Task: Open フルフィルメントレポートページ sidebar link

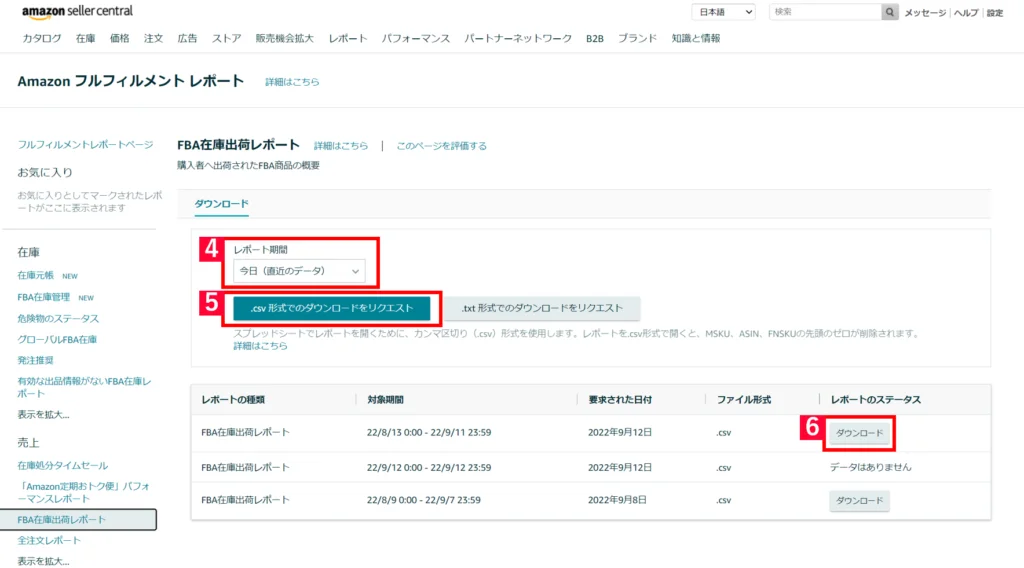Action: pyautogui.click(x=86, y=145)
